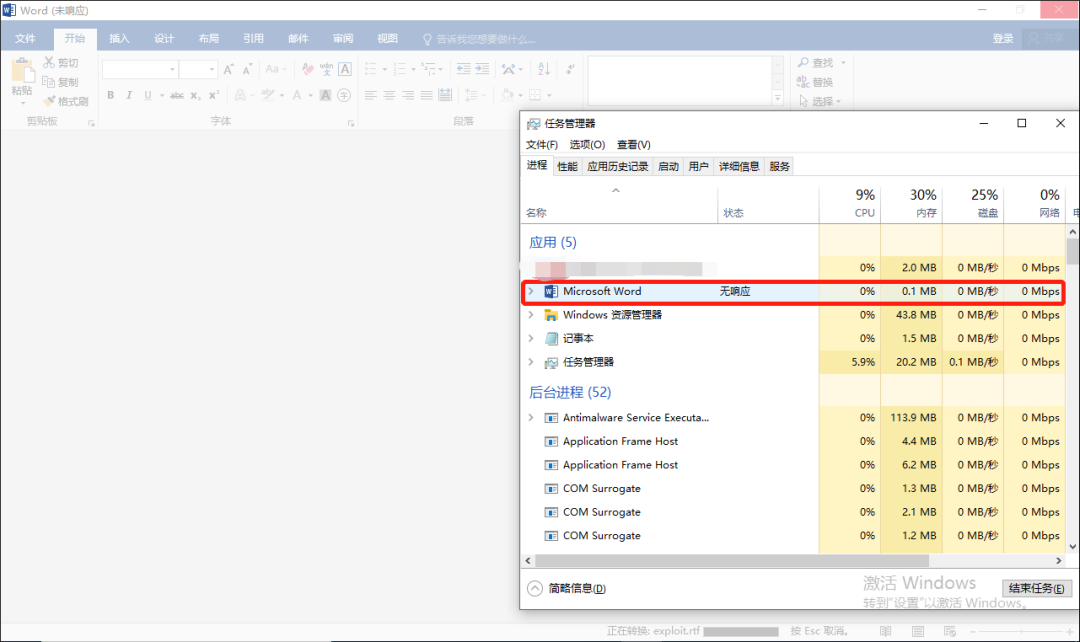Toggle Italic formatting in Word ribbon

click(128, 96)
